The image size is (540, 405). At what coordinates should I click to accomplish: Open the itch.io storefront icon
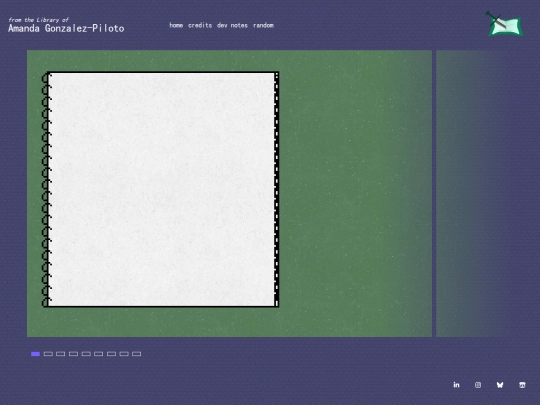click(x=522, y=385)
